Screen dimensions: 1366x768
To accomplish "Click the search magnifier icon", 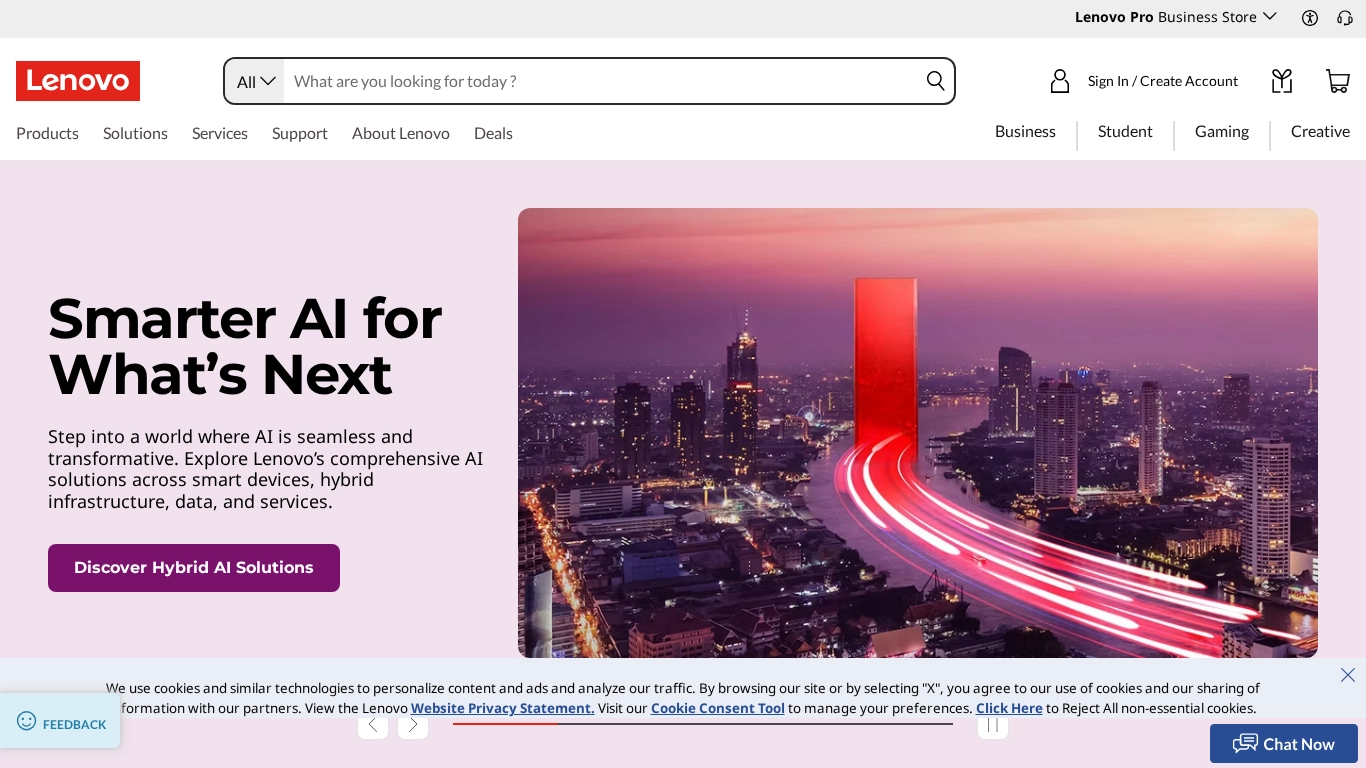I will (x=935, y=81).
